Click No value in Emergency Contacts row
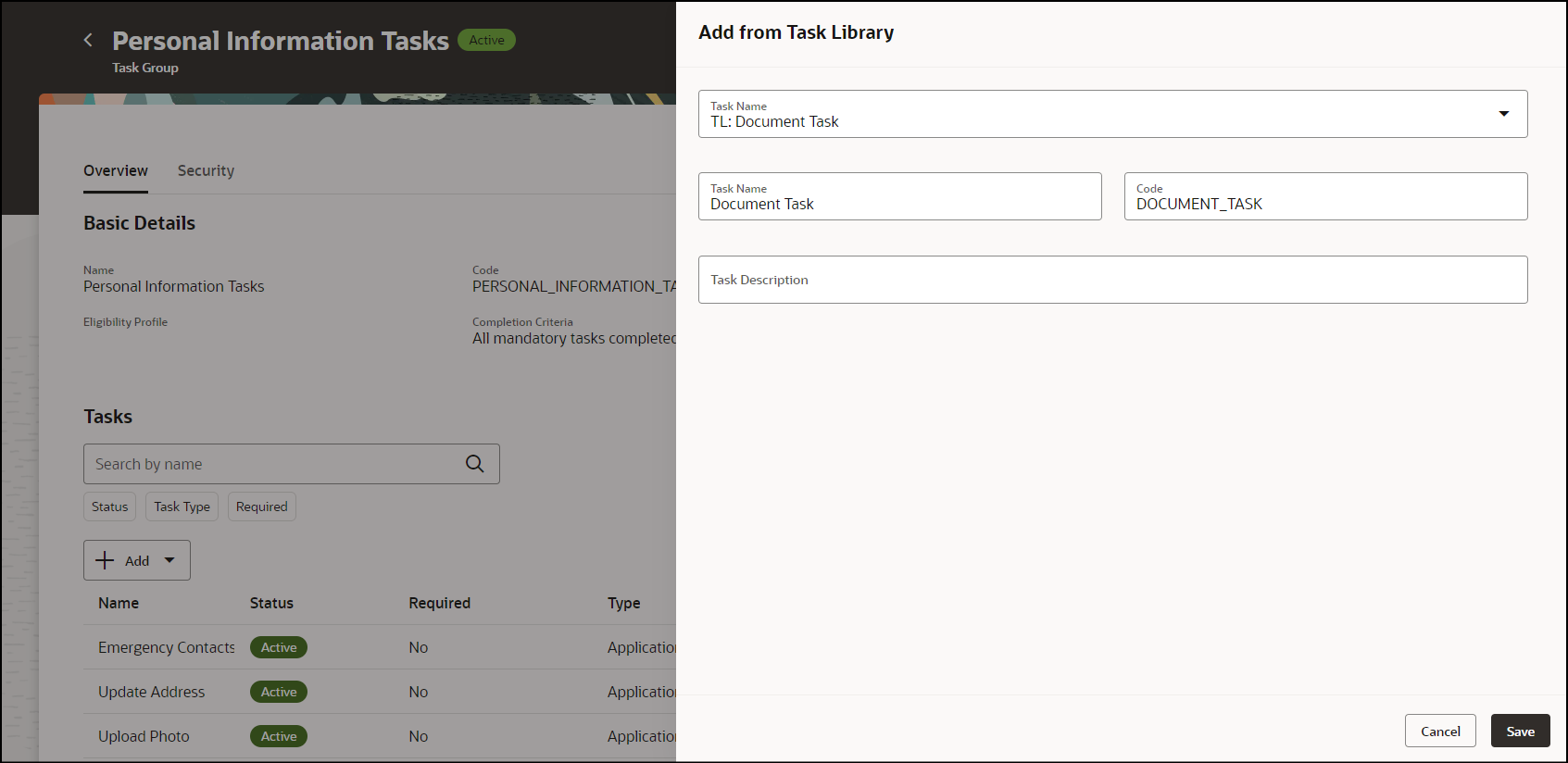 click(419, 647)
